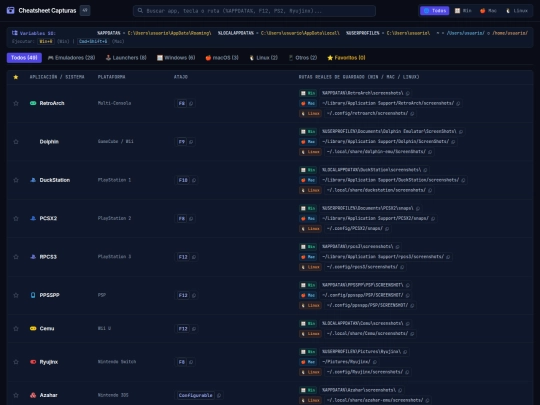Click the APLICACIÓN / SISTEMA column header

coord(57,77)
